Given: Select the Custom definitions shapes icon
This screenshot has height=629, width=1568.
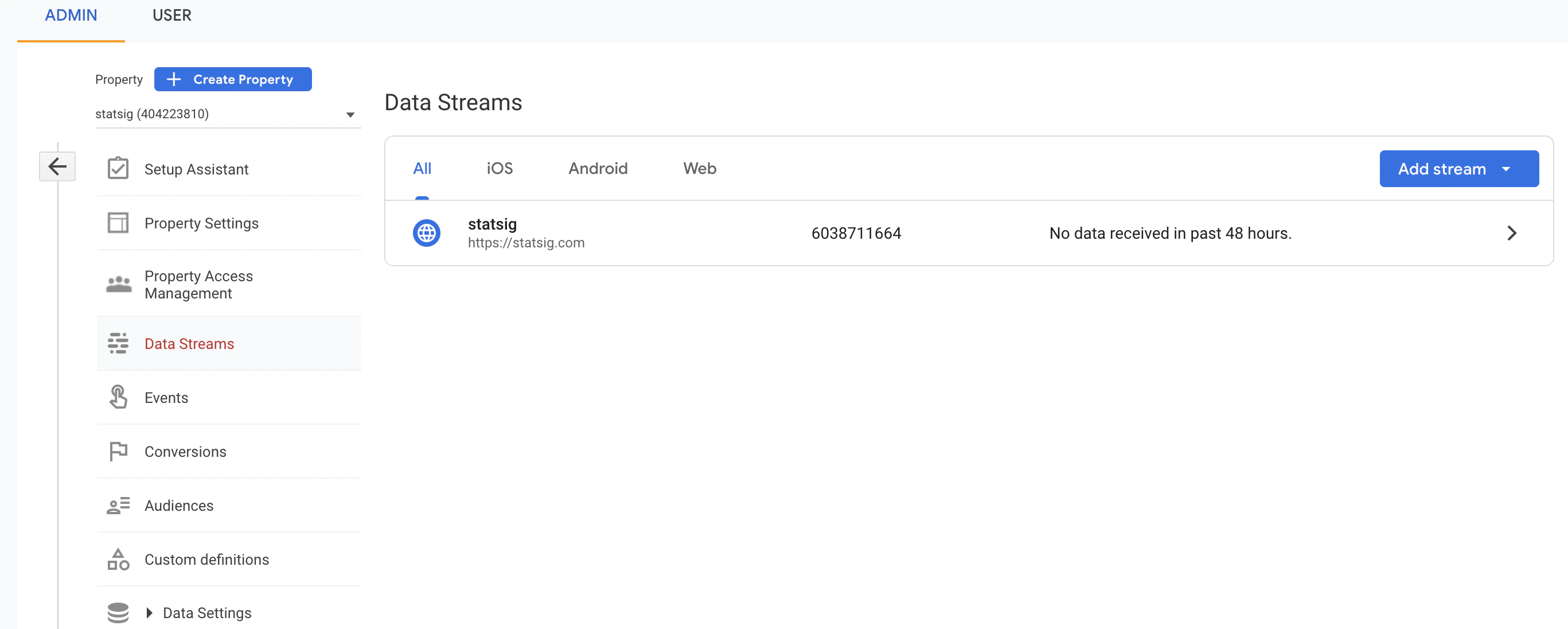Looking at the screenshot, I should (118, 559).
